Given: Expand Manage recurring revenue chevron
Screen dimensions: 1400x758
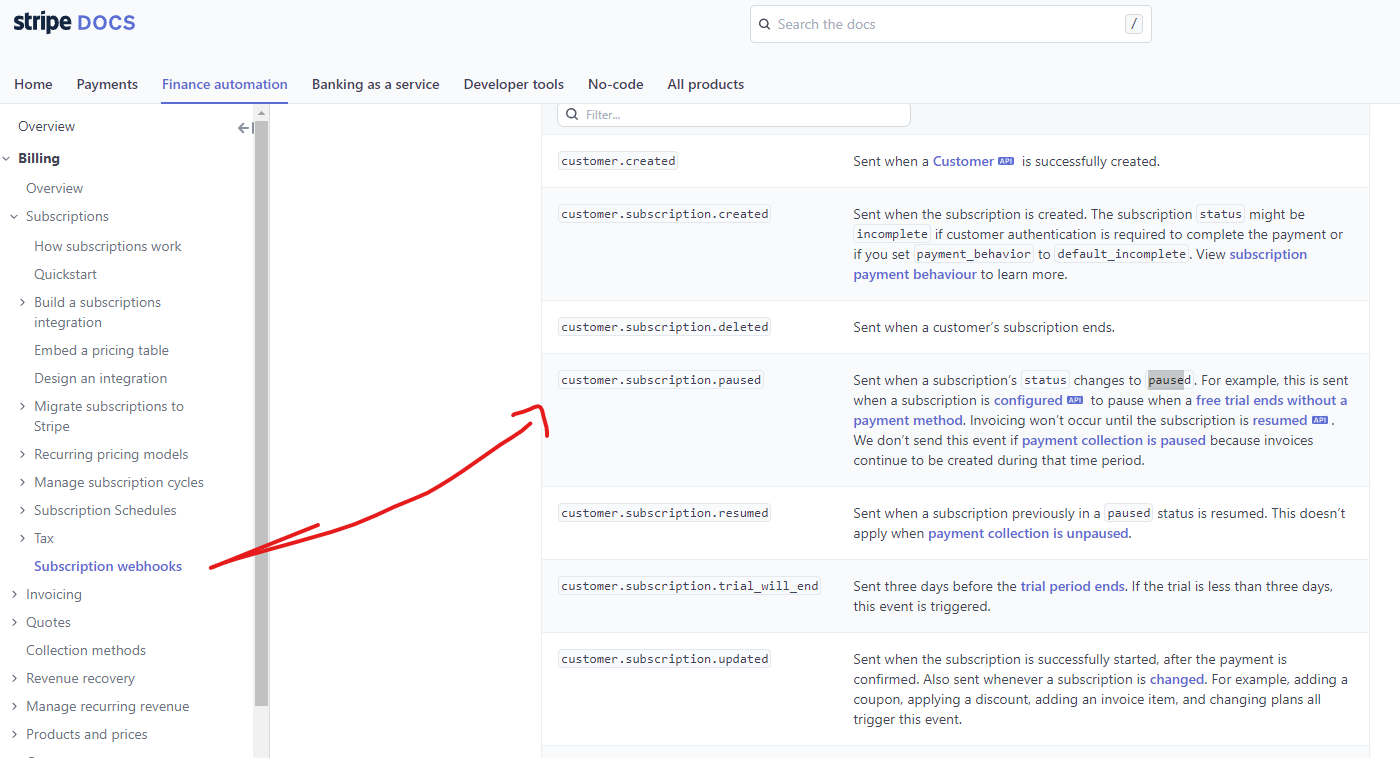Looking at the screenshot, I should pos(14,706).
